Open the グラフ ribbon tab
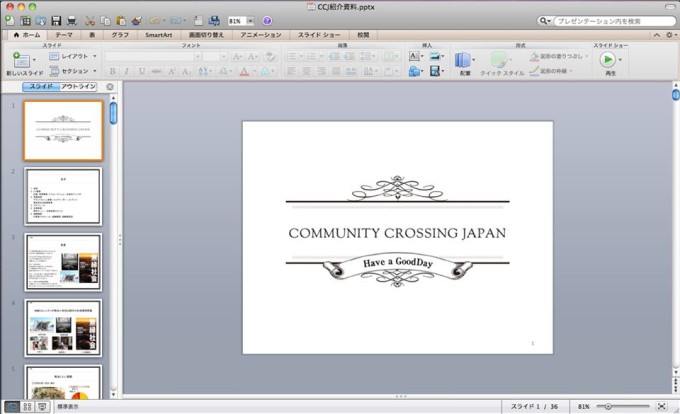This screenshot has width=680, height=414. pos(120,35)
